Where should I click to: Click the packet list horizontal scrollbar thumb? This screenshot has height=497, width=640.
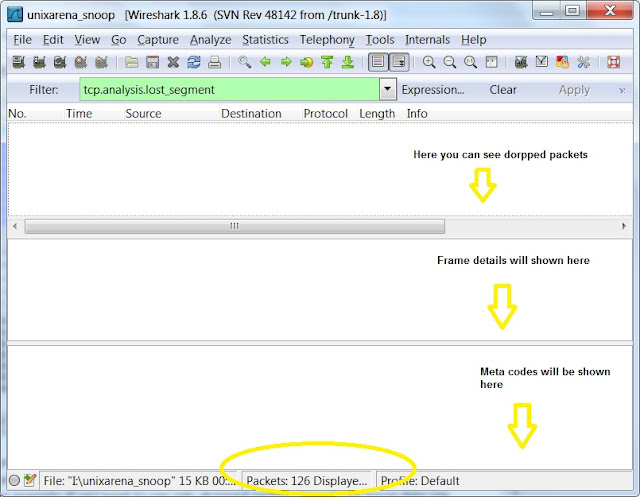click(235, 226)
